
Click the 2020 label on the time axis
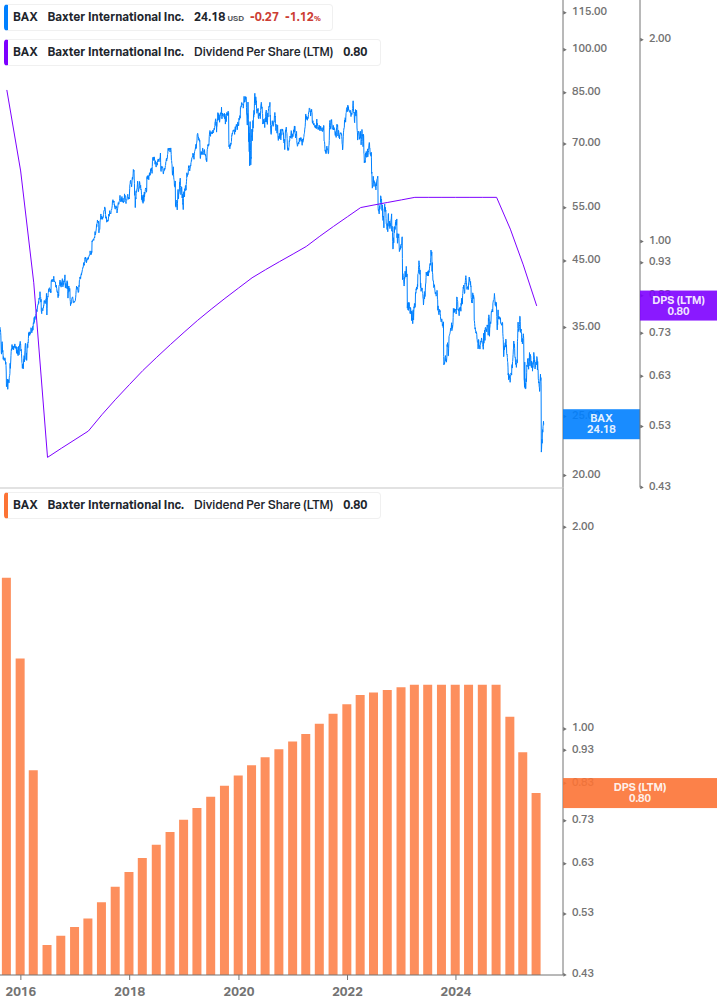tap(238, 992)
